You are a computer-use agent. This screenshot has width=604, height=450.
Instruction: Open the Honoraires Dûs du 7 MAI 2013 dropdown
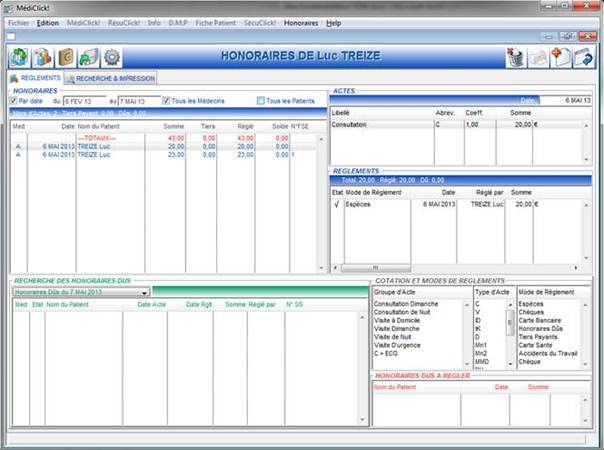pyautogui.click(x=81, y=292)
